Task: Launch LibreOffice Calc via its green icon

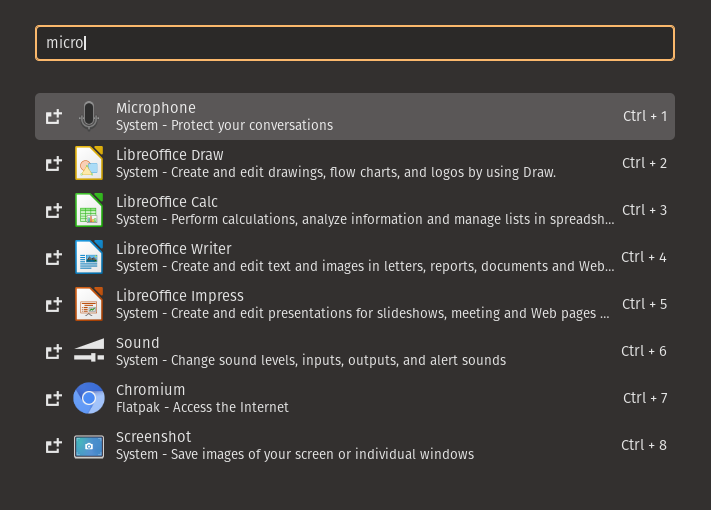Action: click(x=89, y=210)
